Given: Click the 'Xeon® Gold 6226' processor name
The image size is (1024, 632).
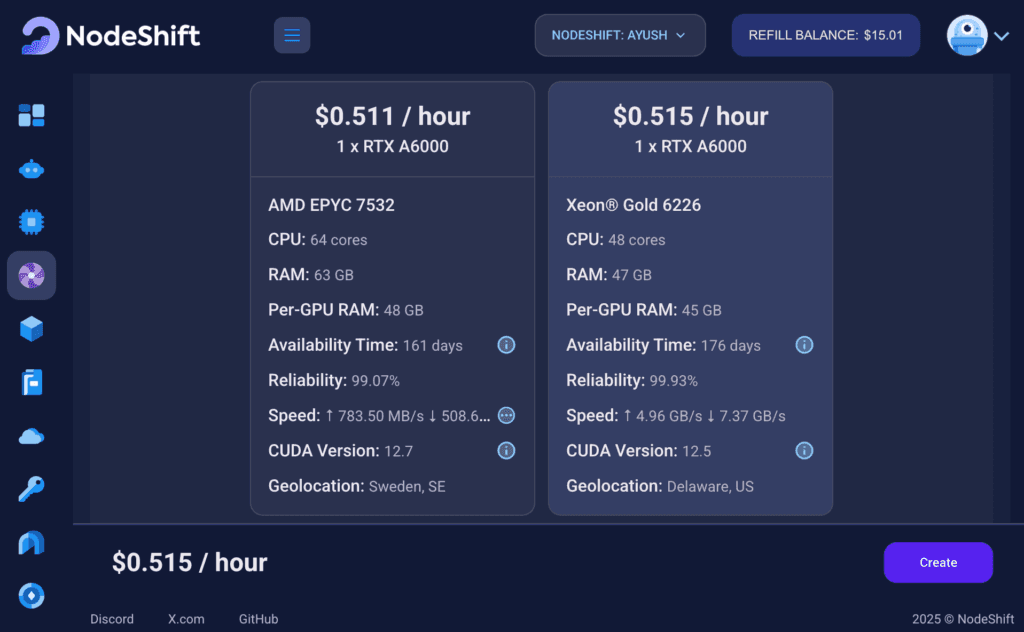Looking at the screenshot, I should tap(633, 205).
